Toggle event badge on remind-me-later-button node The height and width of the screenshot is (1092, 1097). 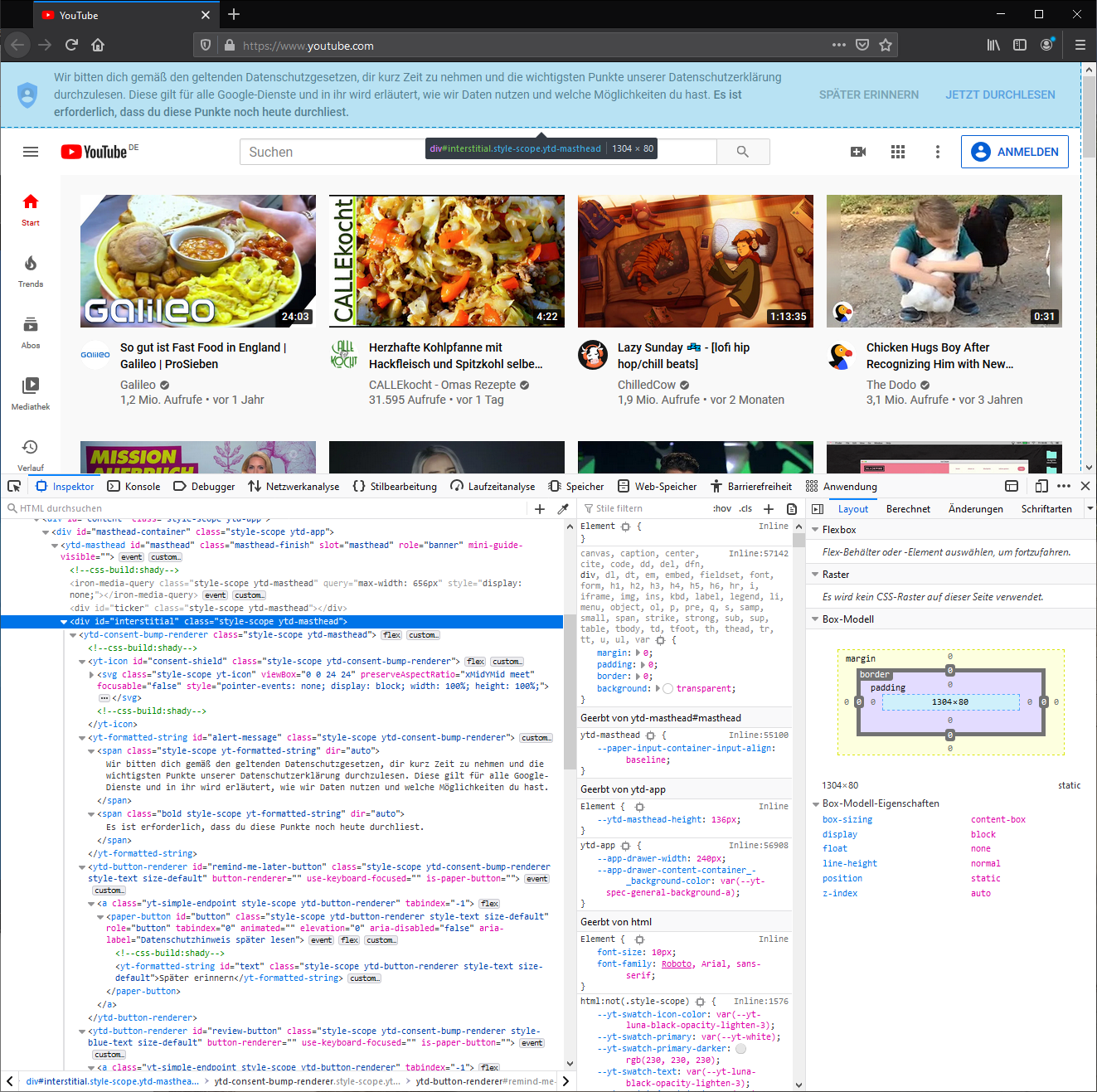[536, 879]
